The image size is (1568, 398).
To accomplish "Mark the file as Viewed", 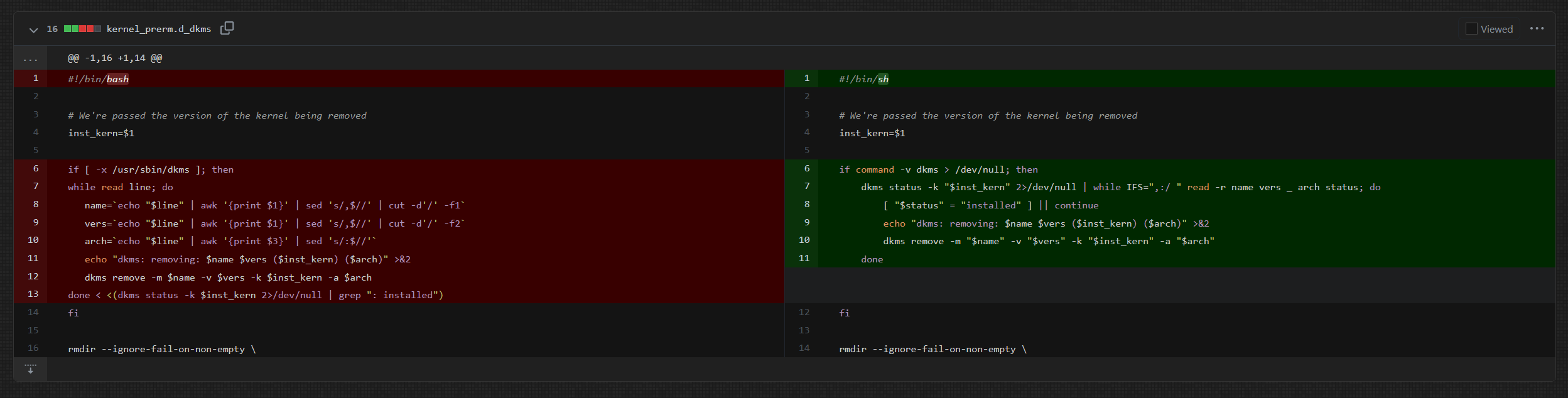I will coord(1471,29).
